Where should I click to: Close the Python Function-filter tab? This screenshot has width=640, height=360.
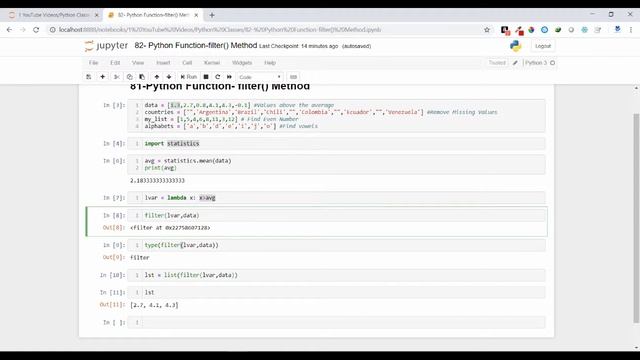point(196,15)
